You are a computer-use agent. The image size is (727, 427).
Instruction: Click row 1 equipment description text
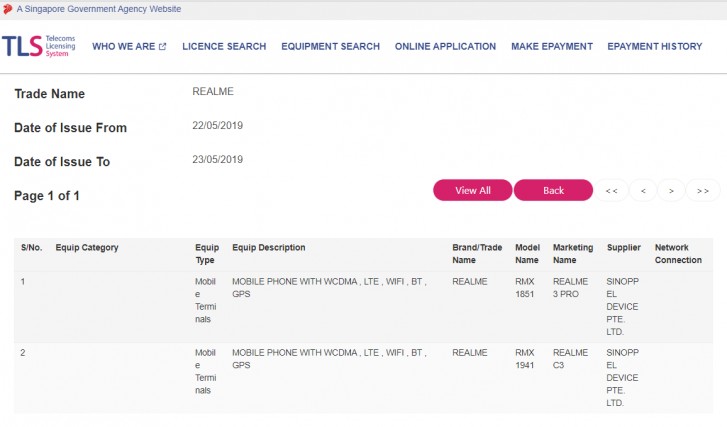coord(329,288)
